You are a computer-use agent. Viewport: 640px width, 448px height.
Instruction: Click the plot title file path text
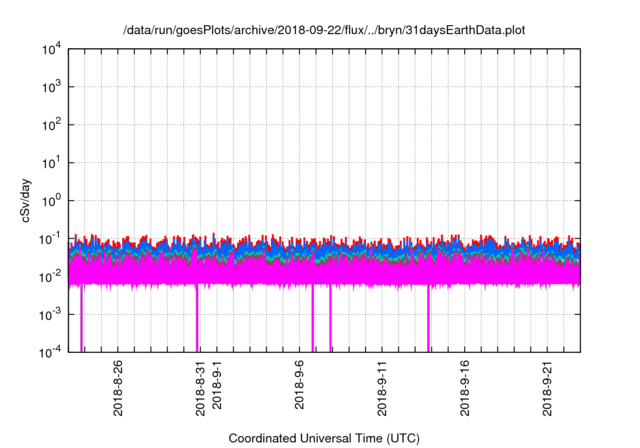pos(324,32)
